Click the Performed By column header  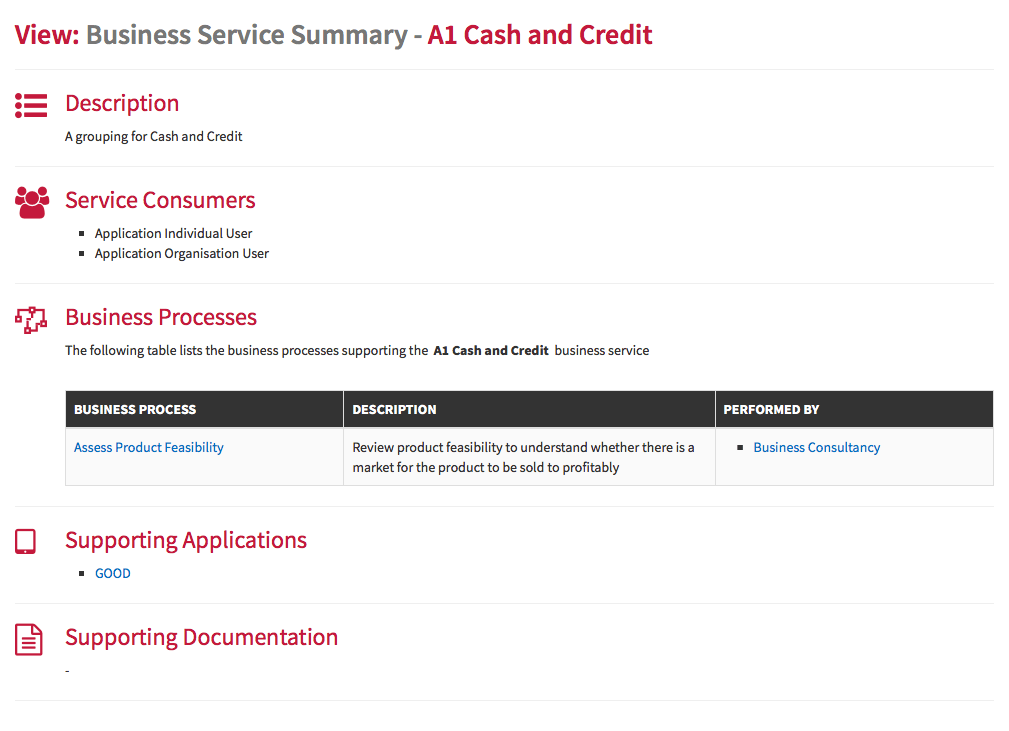(x=854, y=409)
